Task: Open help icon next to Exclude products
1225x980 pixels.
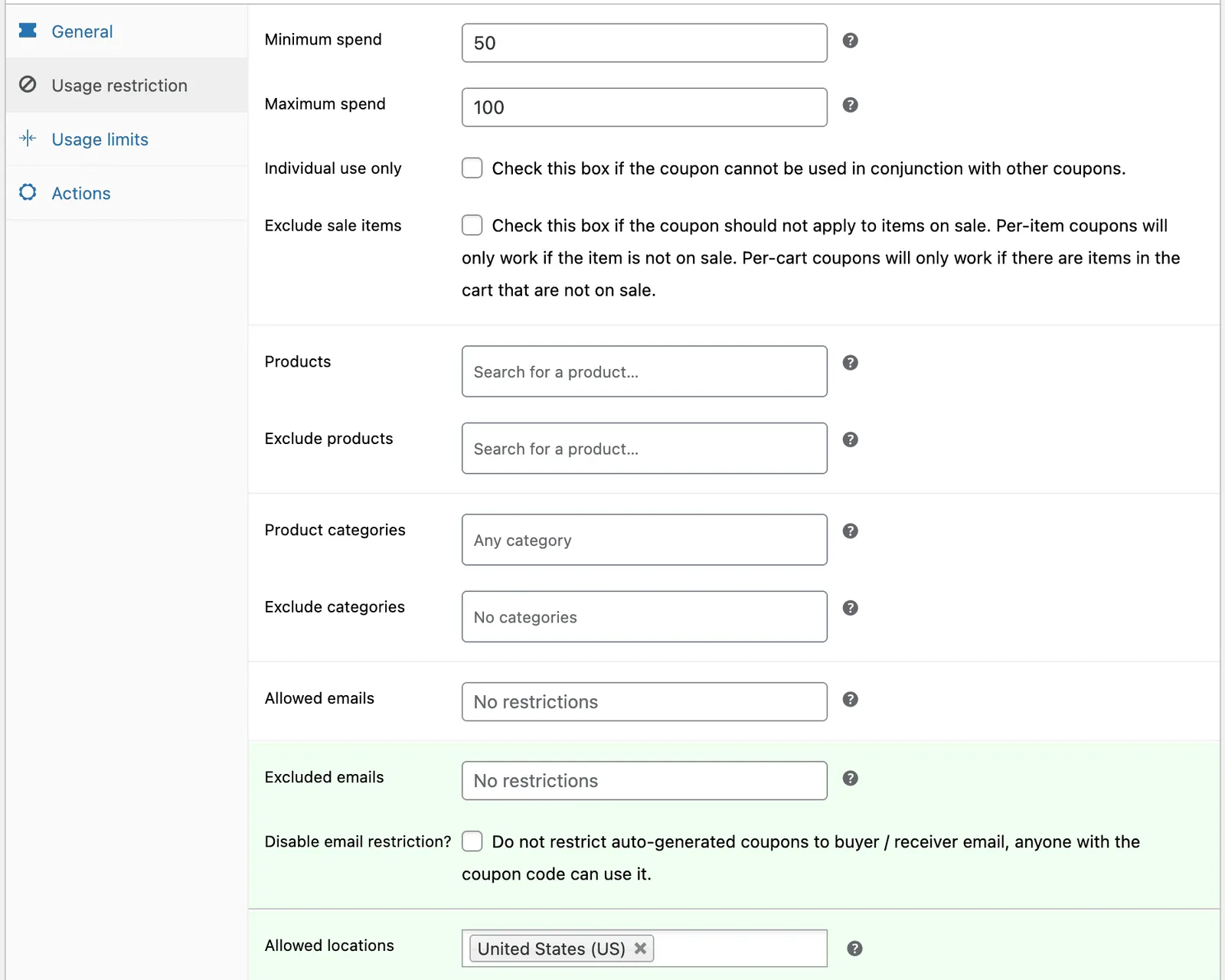Action: [x=850, y=439]
